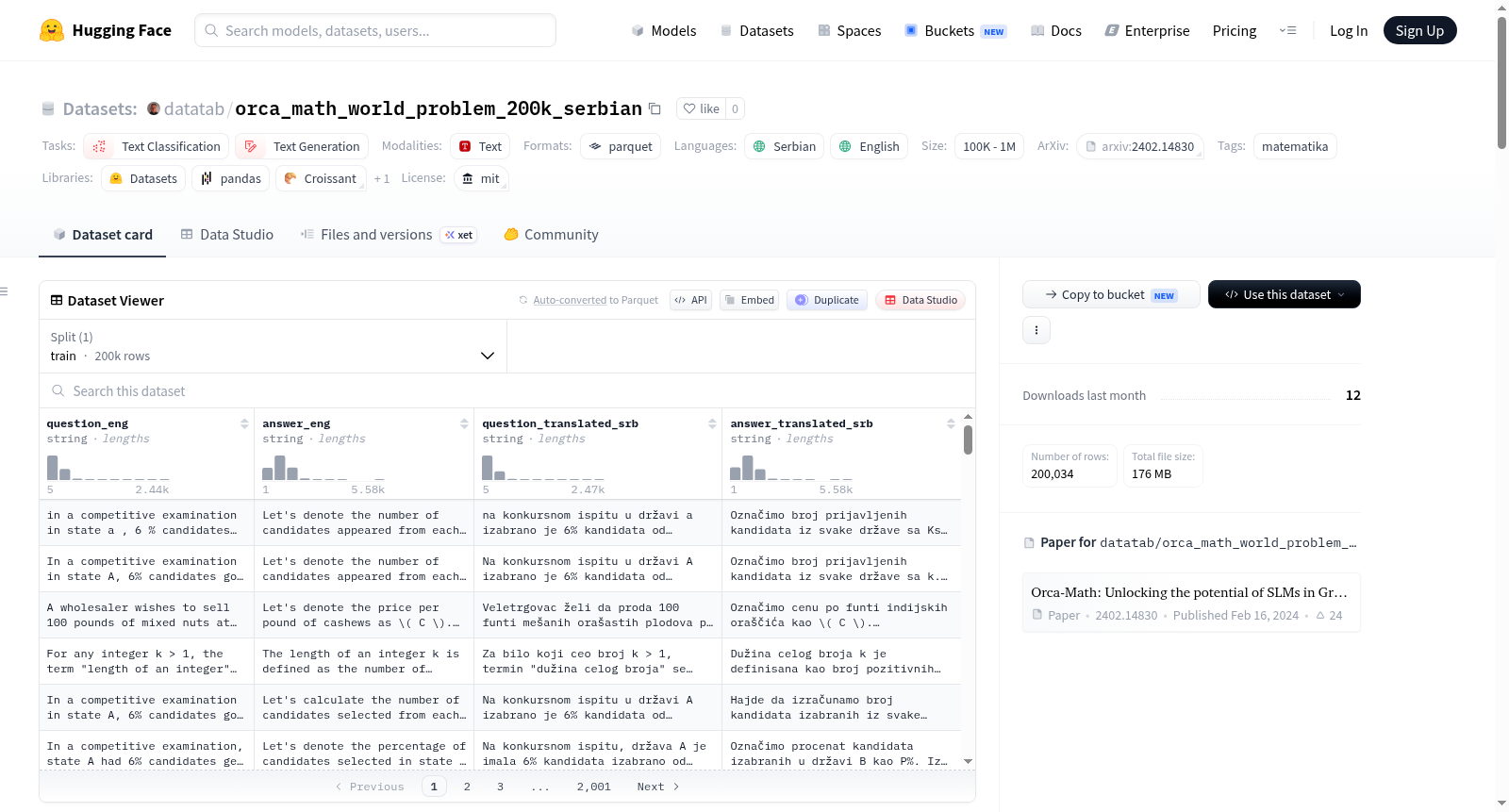Viewport: 1509px width, 812px height.
Task: Switch to the Dataset card tab
Action: click(103, 235)
